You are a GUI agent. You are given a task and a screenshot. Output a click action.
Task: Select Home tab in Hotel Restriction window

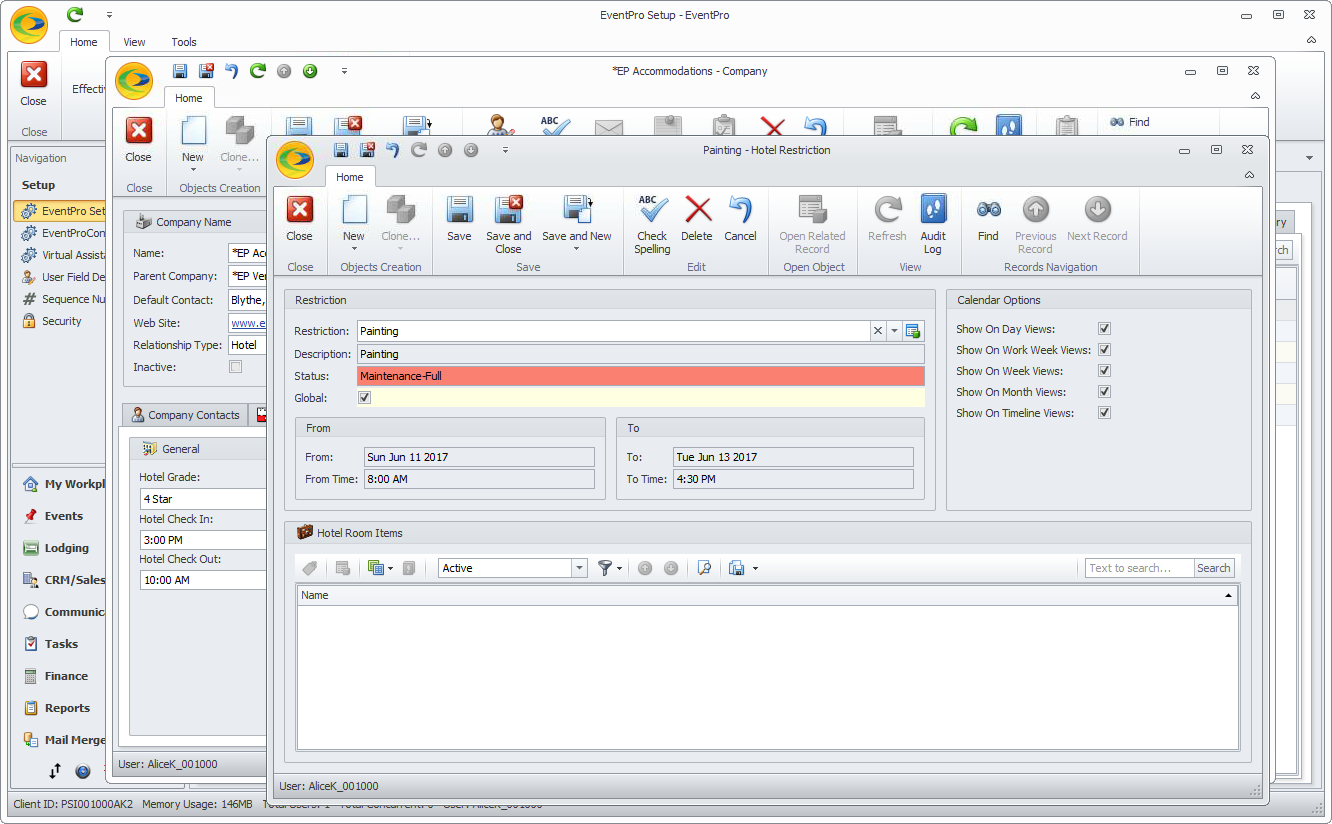[350, 177]
